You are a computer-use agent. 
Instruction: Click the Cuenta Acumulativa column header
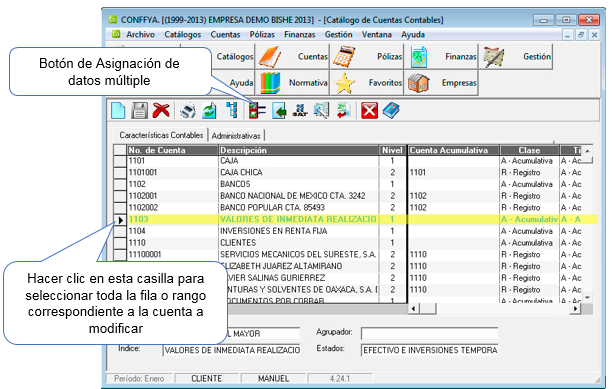pos(454,150)
